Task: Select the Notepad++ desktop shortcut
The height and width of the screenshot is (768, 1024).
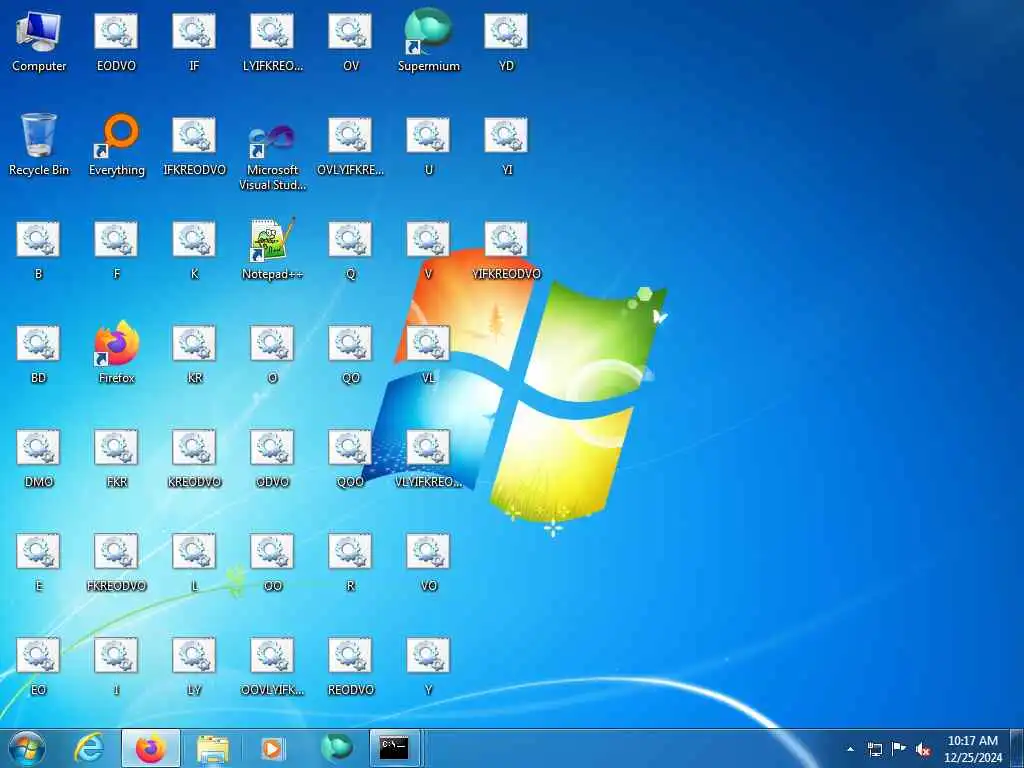Action: pyautogui.click(x=272, y=249)
